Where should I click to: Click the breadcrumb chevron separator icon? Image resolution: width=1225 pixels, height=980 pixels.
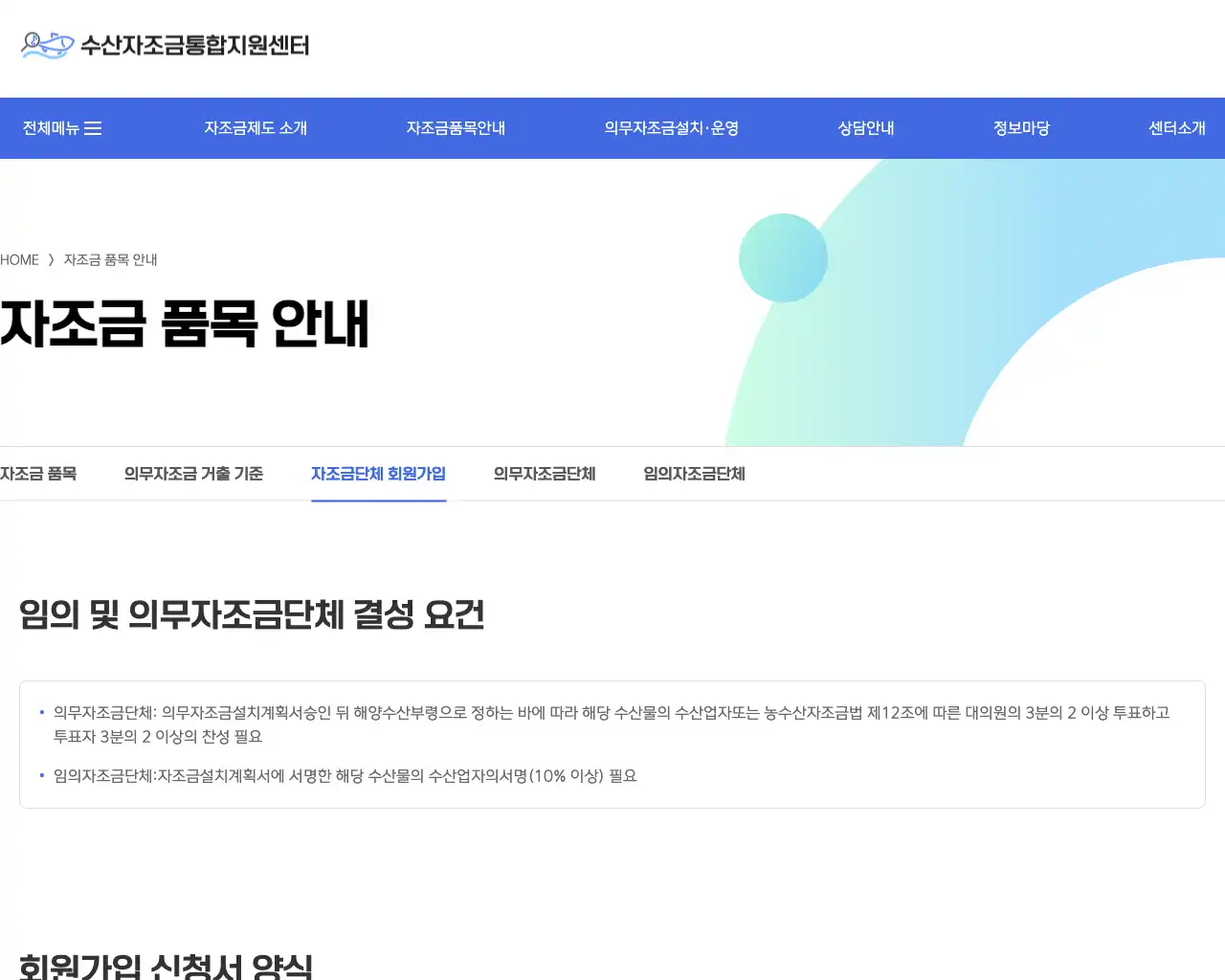coord(51,259)
